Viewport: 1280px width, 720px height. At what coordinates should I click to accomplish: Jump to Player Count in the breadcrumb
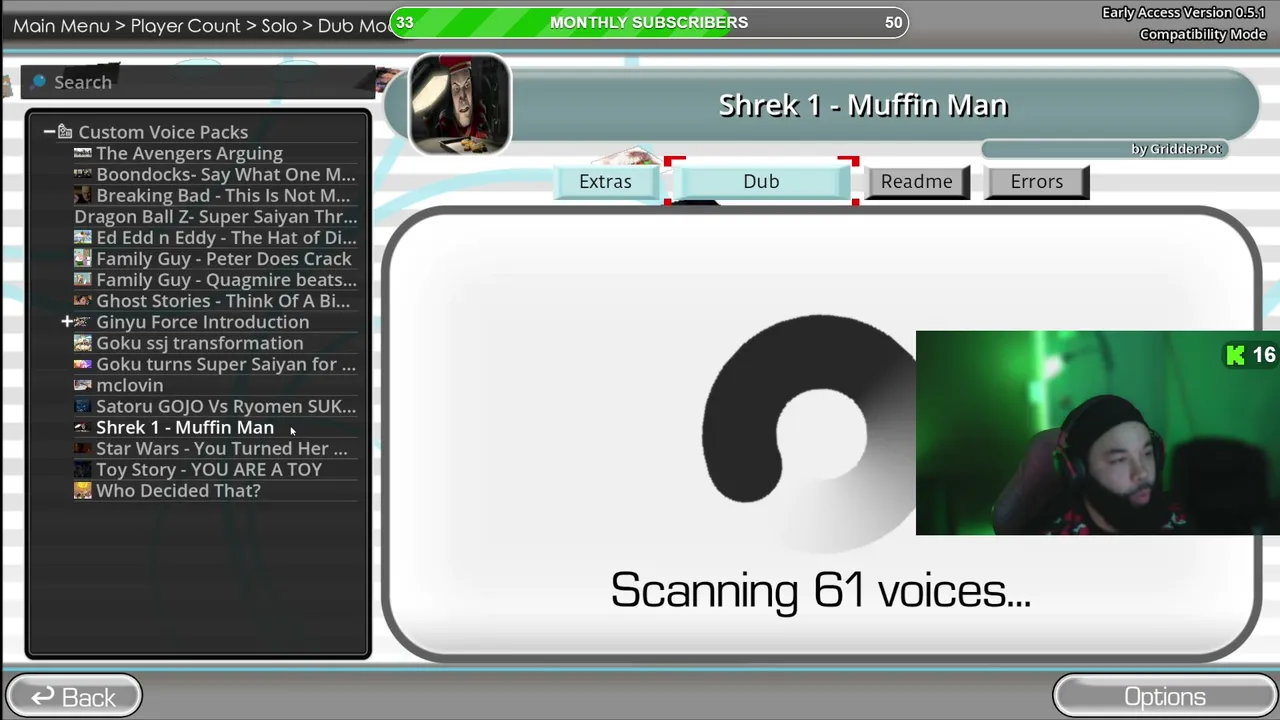tap(186, 26)
